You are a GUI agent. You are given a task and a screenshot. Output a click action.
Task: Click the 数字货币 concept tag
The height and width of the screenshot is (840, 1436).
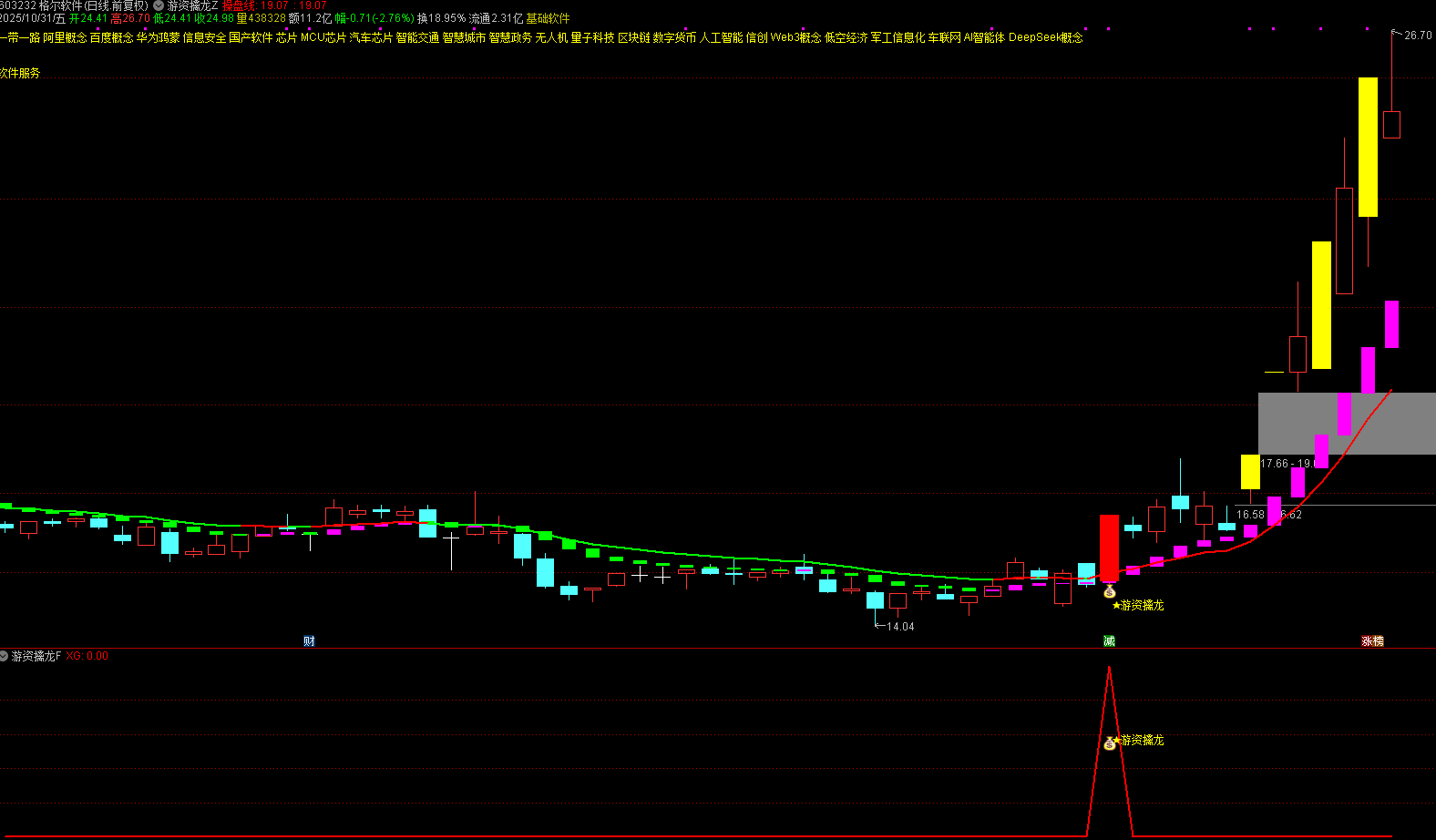pyautogui.click(x=674, y=37)
